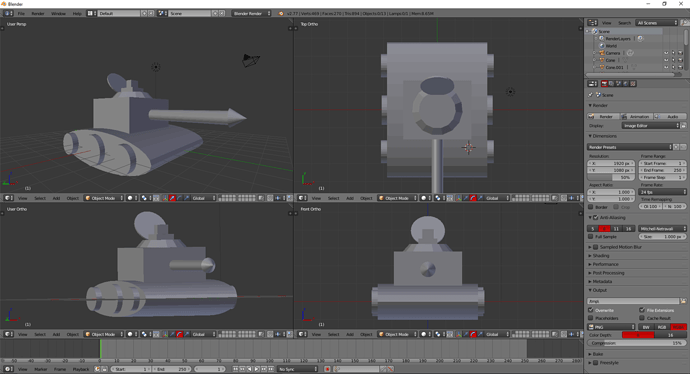
Task: Collapse the Dimensions panel
Action: pyautogui.click(x=603, y=136)
